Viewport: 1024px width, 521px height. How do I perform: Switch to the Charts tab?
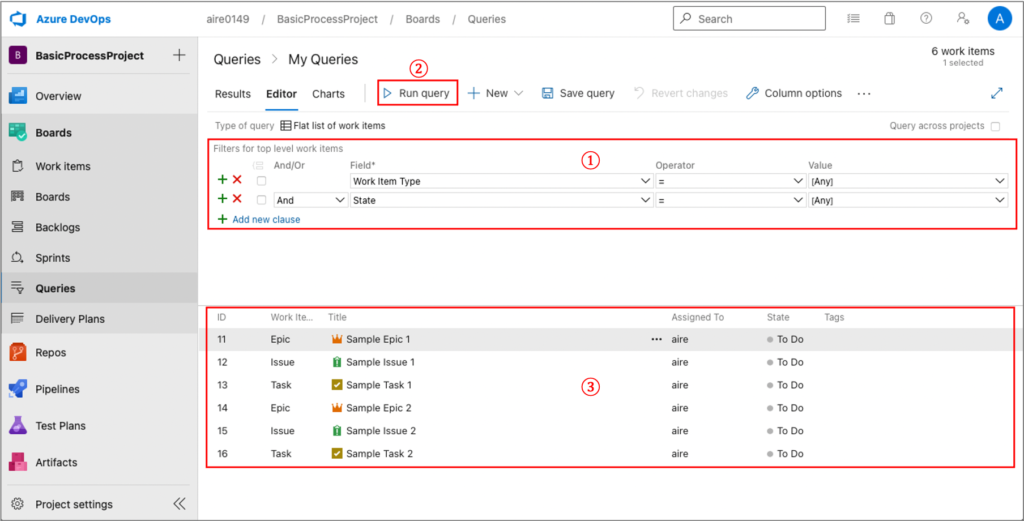[328, 93]
